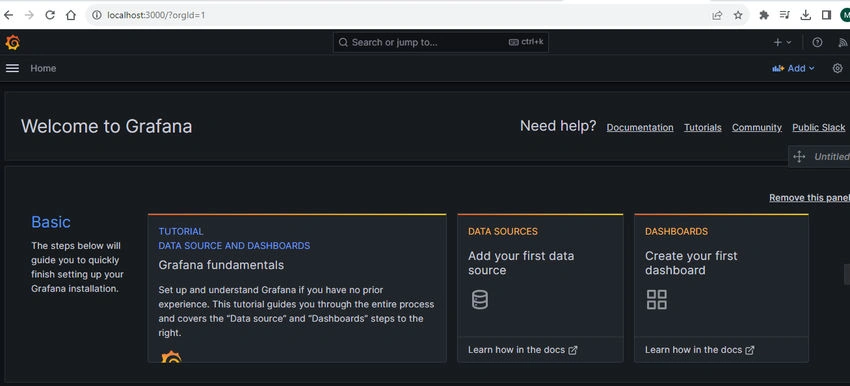Click the Grafana icon in tutorial card
Image resolution: width=850 pixels, height=386 pixels.
tap(171, 357)
